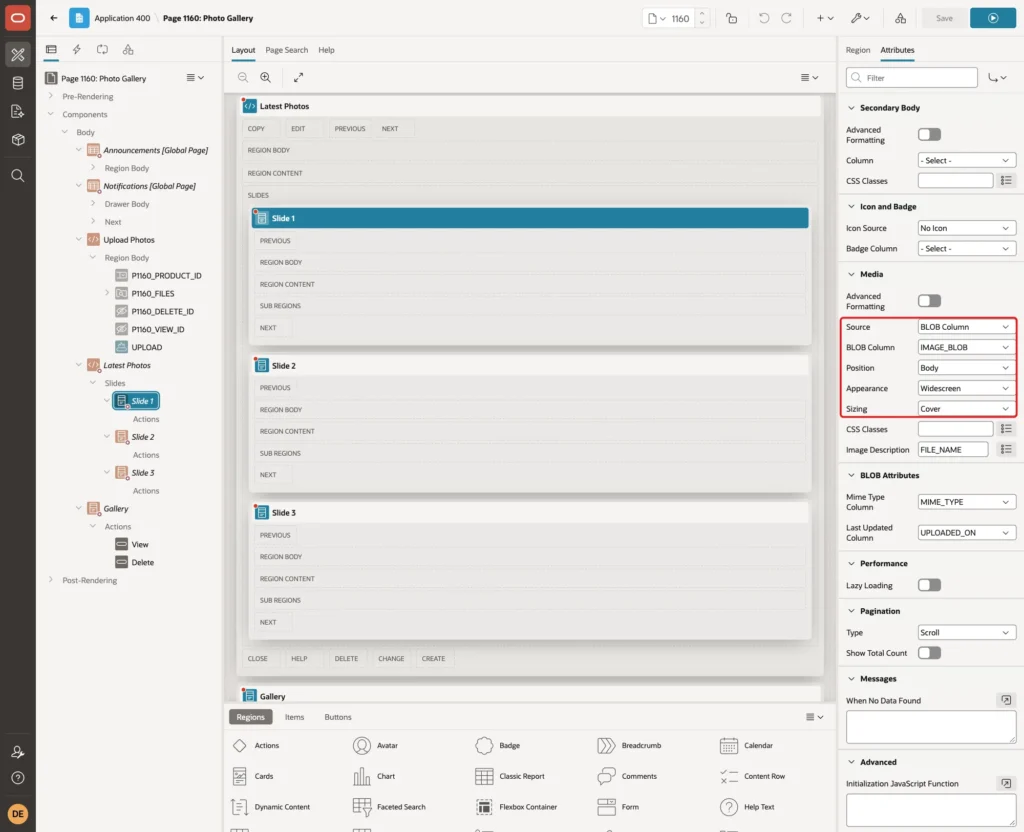
Task: Click the page lock icon
Action: (731, 18)
